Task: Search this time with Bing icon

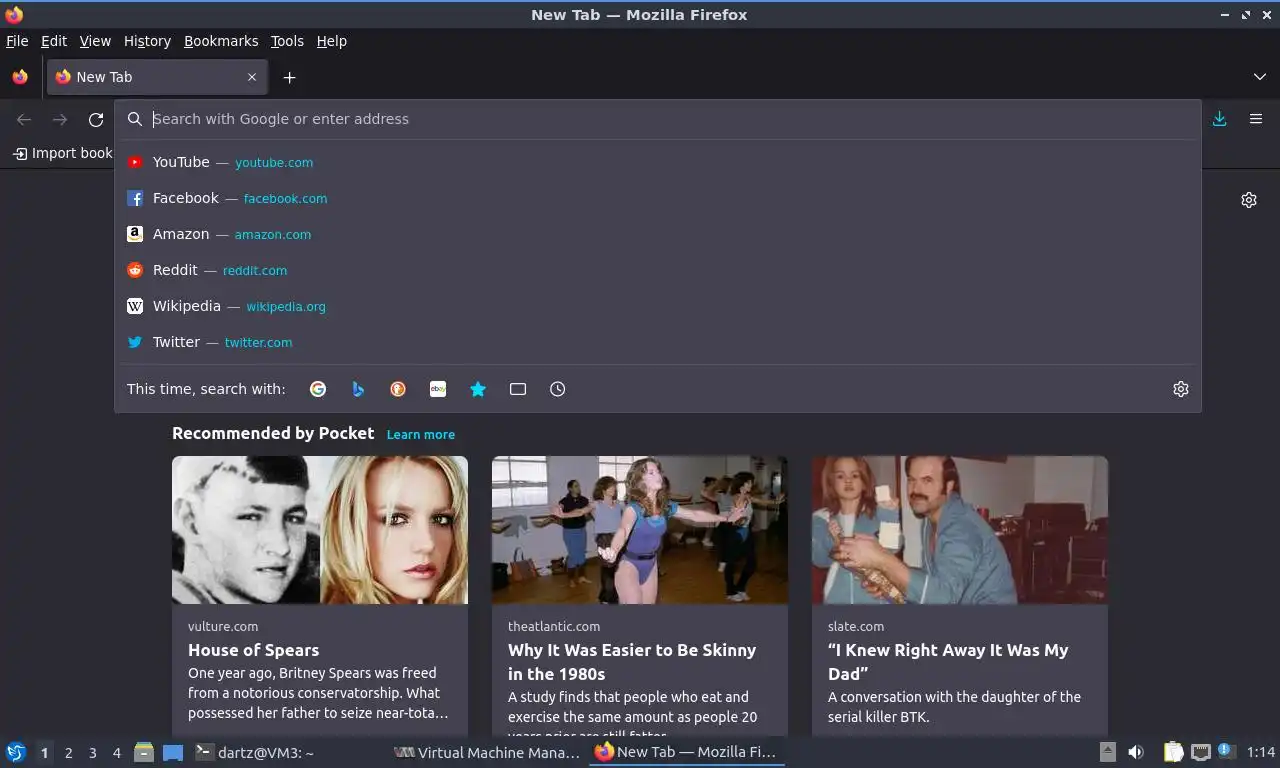Action: click(x=358, y=389)
